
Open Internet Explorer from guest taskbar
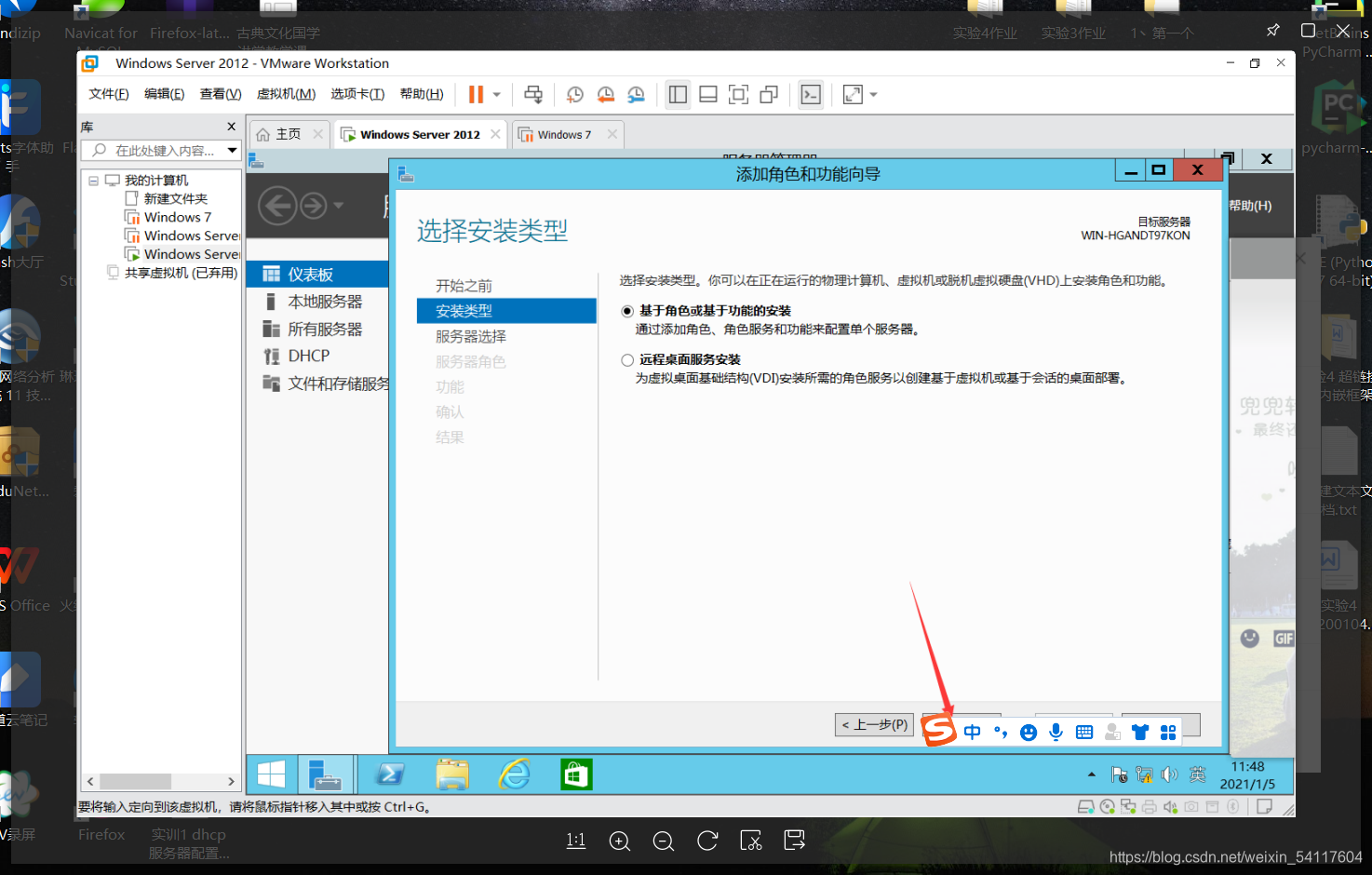pos(515,774)
